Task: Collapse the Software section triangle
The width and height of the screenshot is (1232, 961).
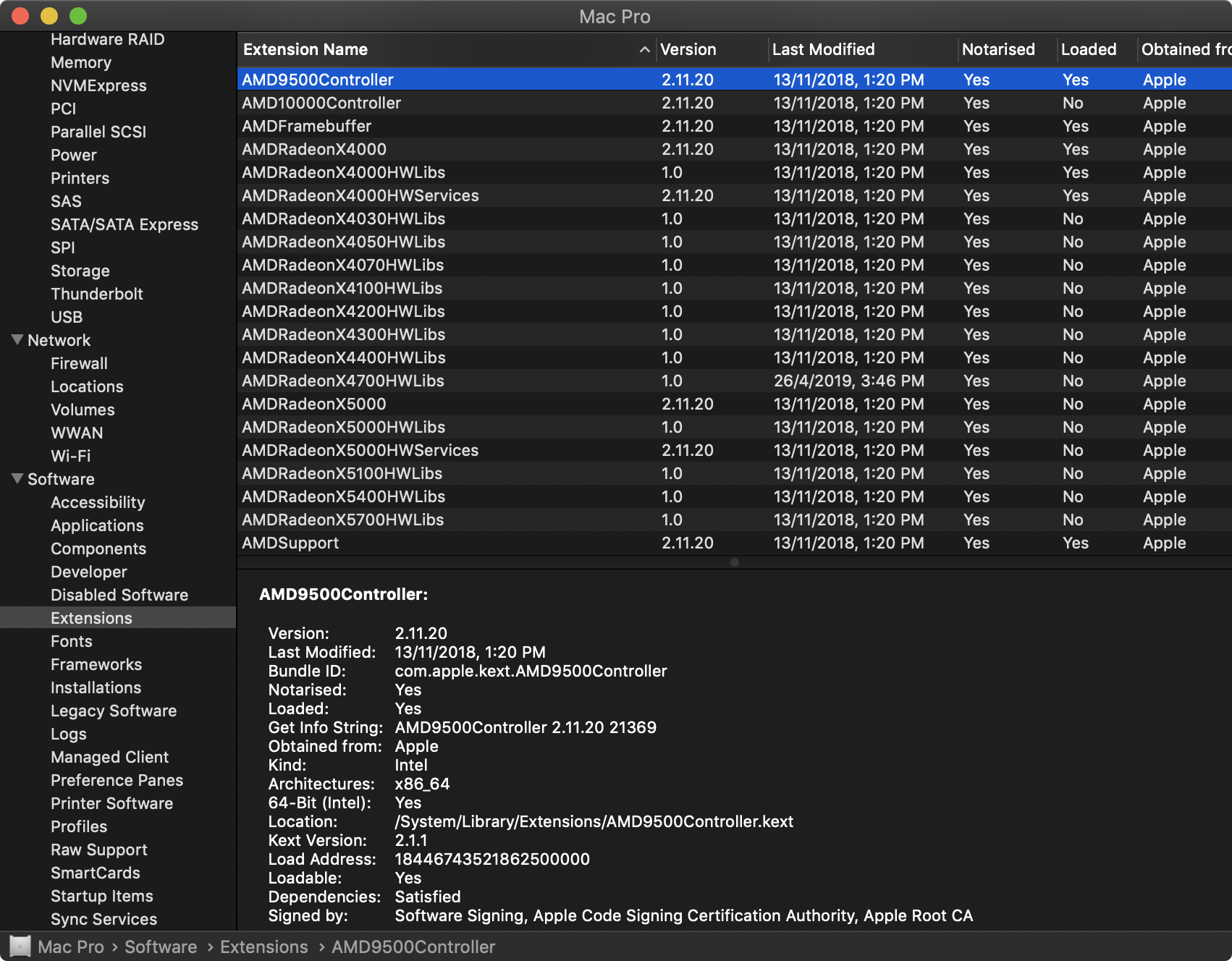Action: (x=17, y=478)
